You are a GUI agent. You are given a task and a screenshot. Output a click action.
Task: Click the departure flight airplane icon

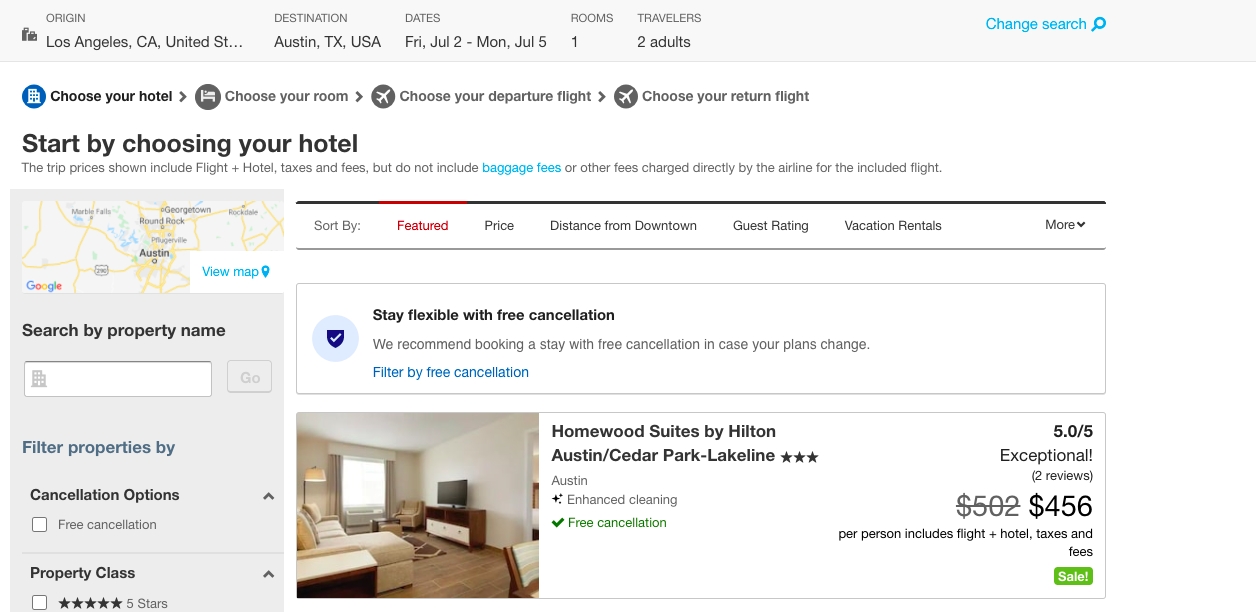(x=382, y=96)
